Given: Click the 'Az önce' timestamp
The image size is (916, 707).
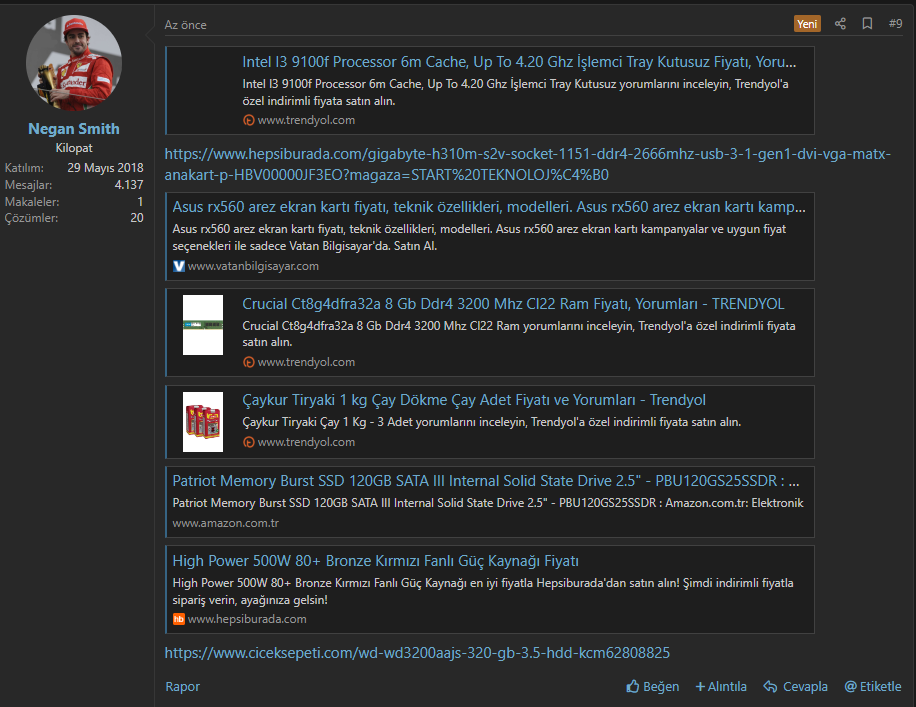Looking at the screenshot, I should click(x=185, y=25).
